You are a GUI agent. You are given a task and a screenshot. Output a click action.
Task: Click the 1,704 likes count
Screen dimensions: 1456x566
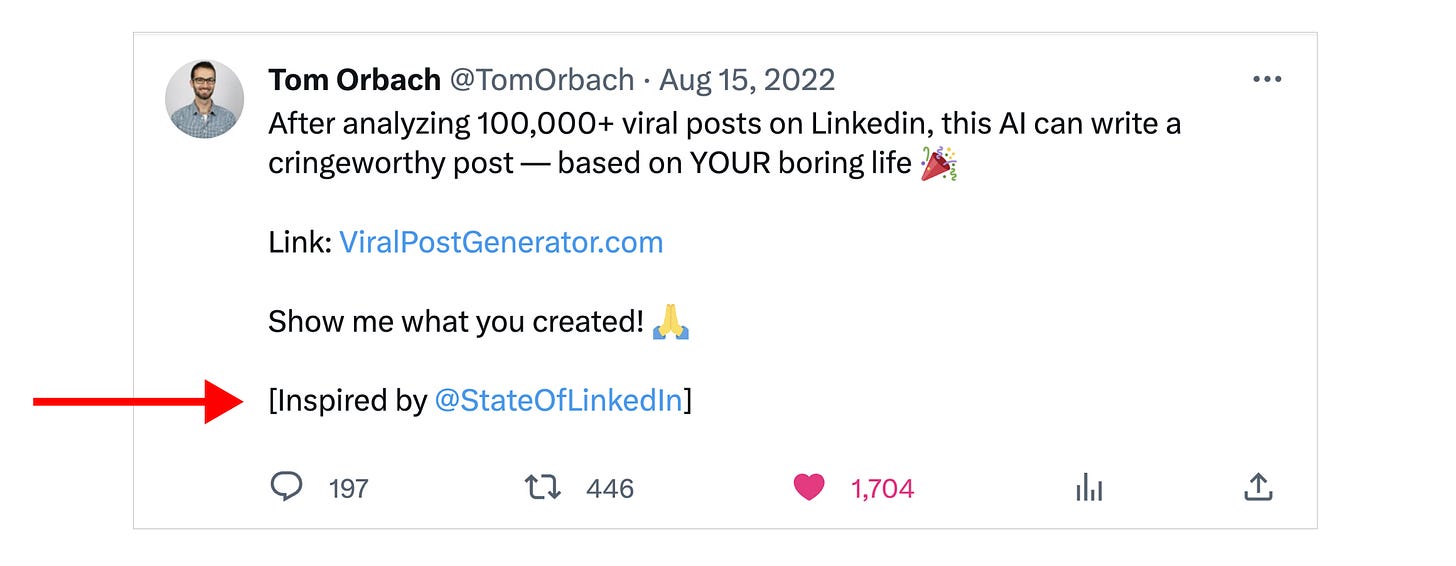(x=882, y=488)
